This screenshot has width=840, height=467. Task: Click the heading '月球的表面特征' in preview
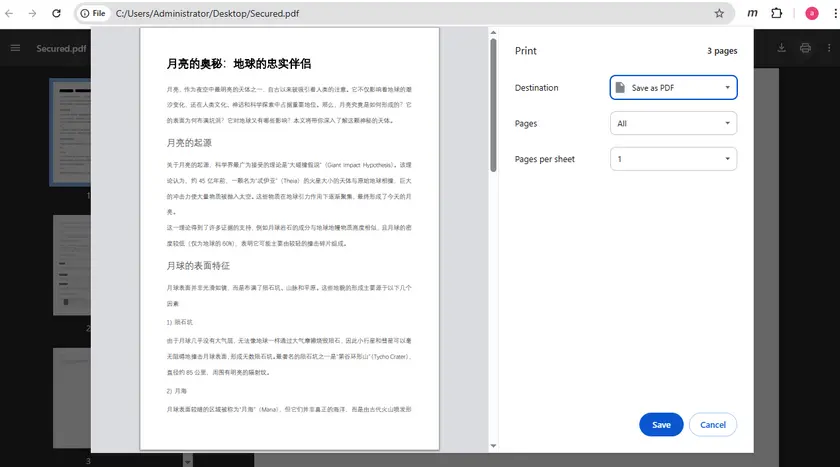(198, 266)
